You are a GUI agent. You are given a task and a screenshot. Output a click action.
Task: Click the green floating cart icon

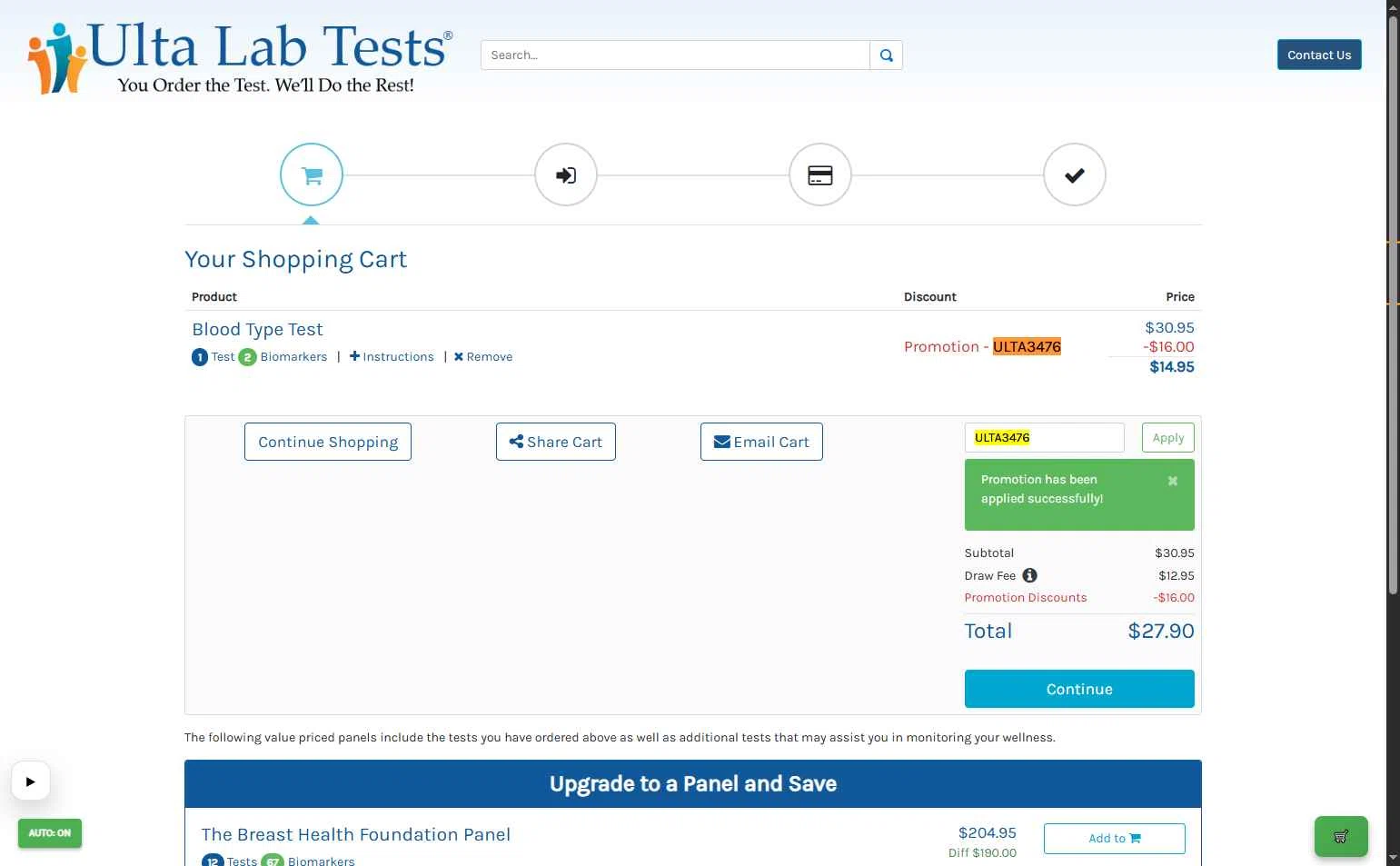click(x=1341, y=836)
